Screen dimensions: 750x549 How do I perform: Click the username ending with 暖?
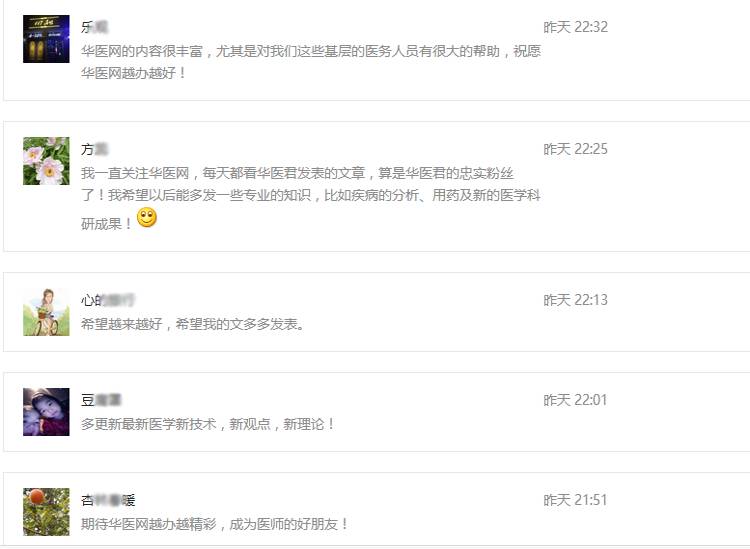(x=108, y=500)
